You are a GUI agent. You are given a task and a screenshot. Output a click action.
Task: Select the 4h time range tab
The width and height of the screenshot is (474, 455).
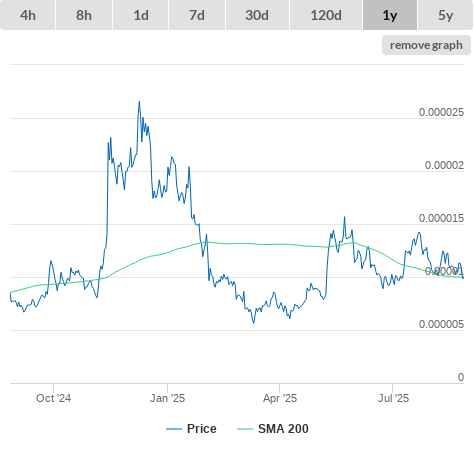point(28,15)
